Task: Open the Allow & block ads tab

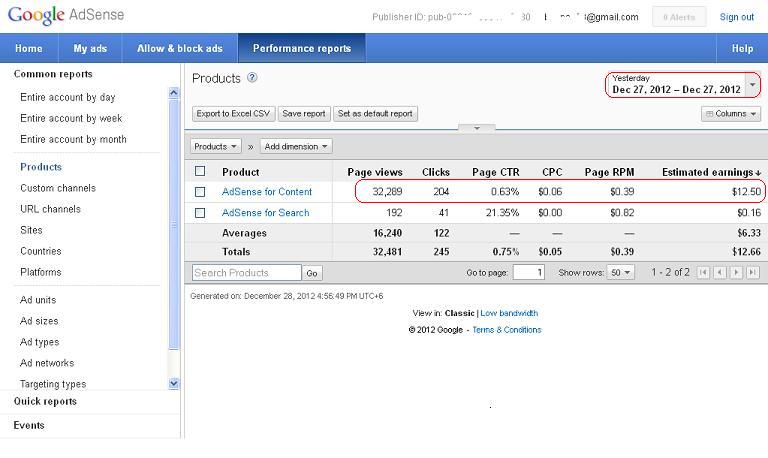Action: pyautogui.click(x=180, y=48)
